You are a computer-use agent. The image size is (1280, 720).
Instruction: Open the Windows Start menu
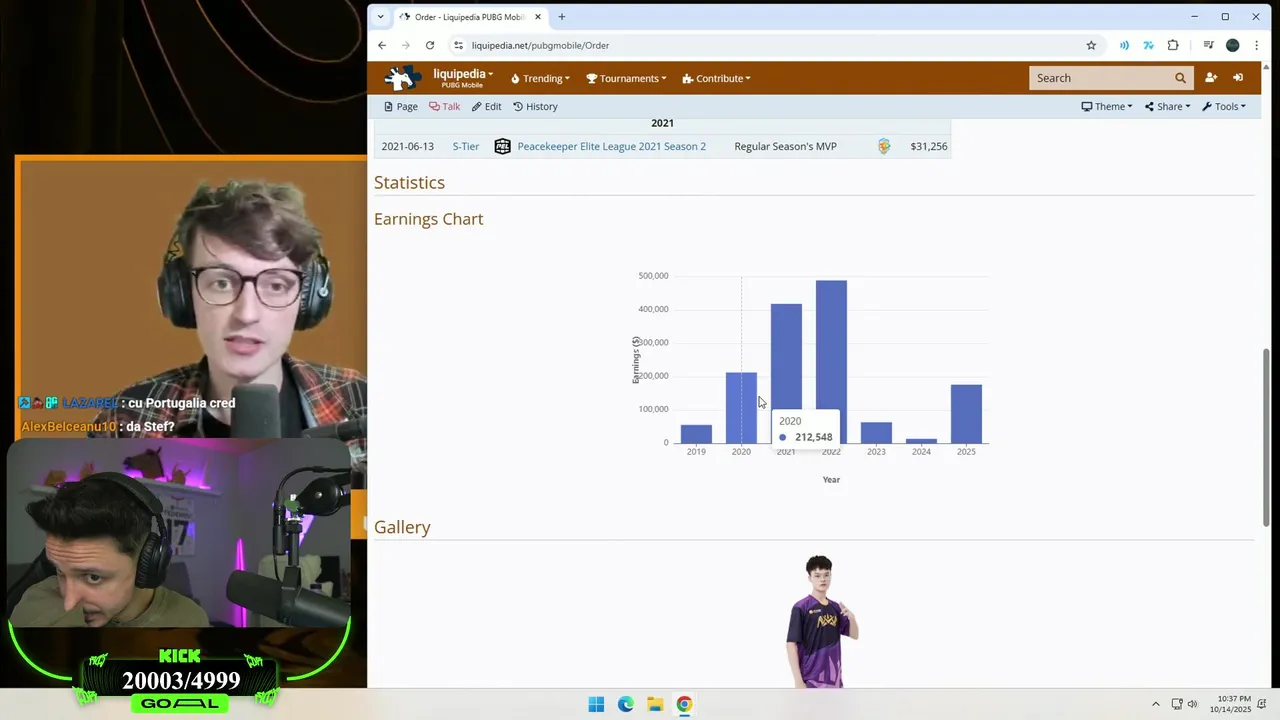[x=596, y=704]
